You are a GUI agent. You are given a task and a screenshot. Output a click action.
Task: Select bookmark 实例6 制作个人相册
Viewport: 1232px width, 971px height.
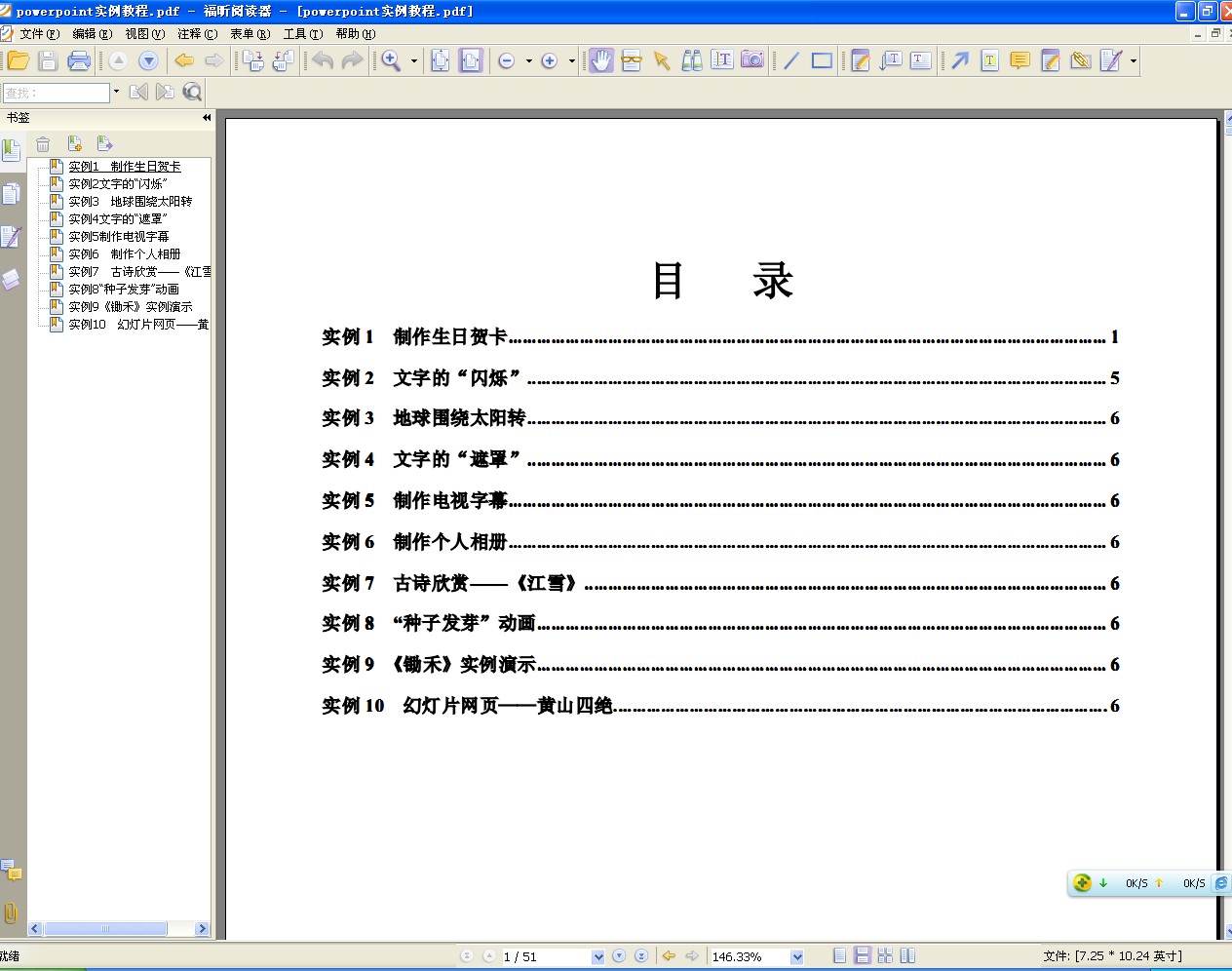[125, 254]
